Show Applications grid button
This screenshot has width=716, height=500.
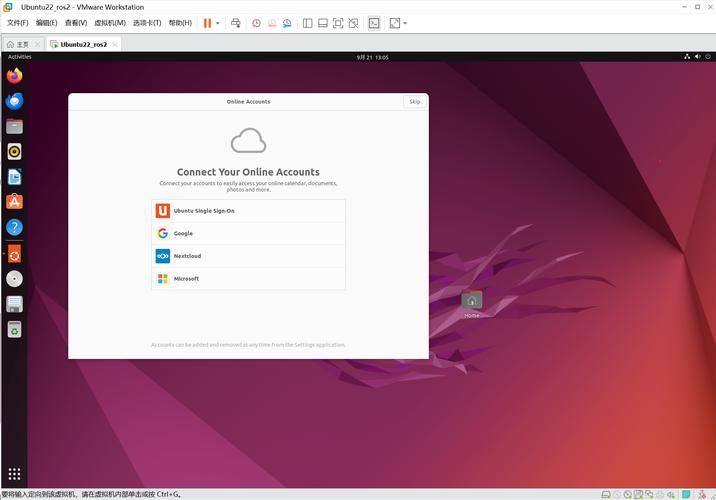click(x=15, y=474)
